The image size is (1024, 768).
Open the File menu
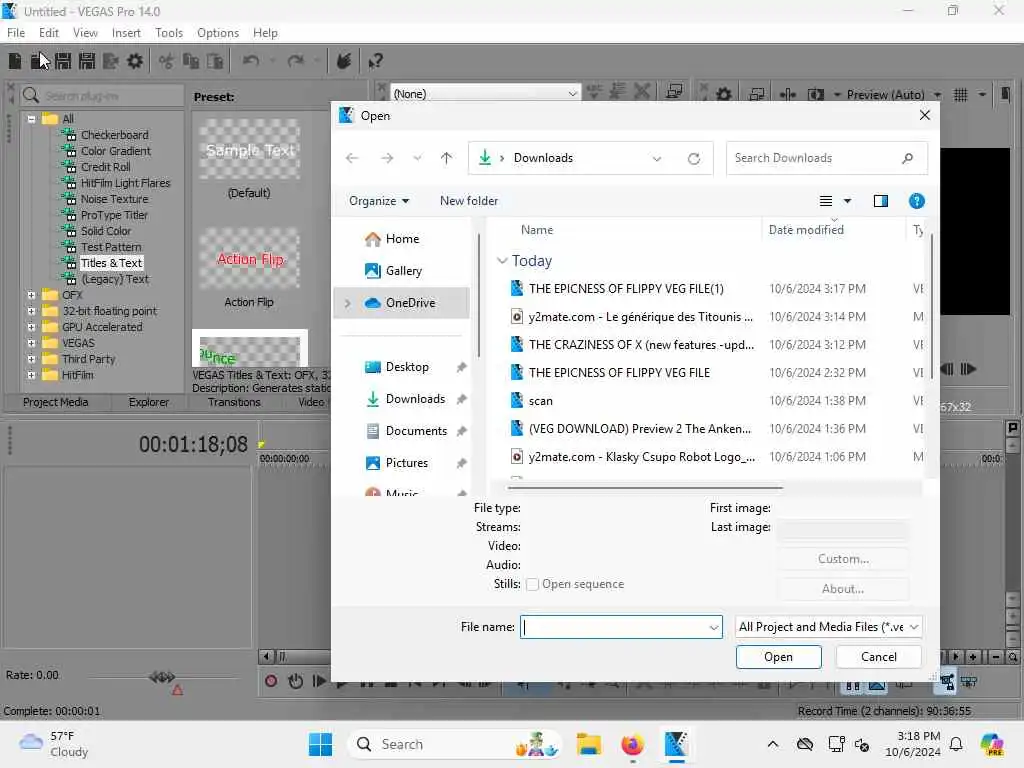(x=16, y=33)
